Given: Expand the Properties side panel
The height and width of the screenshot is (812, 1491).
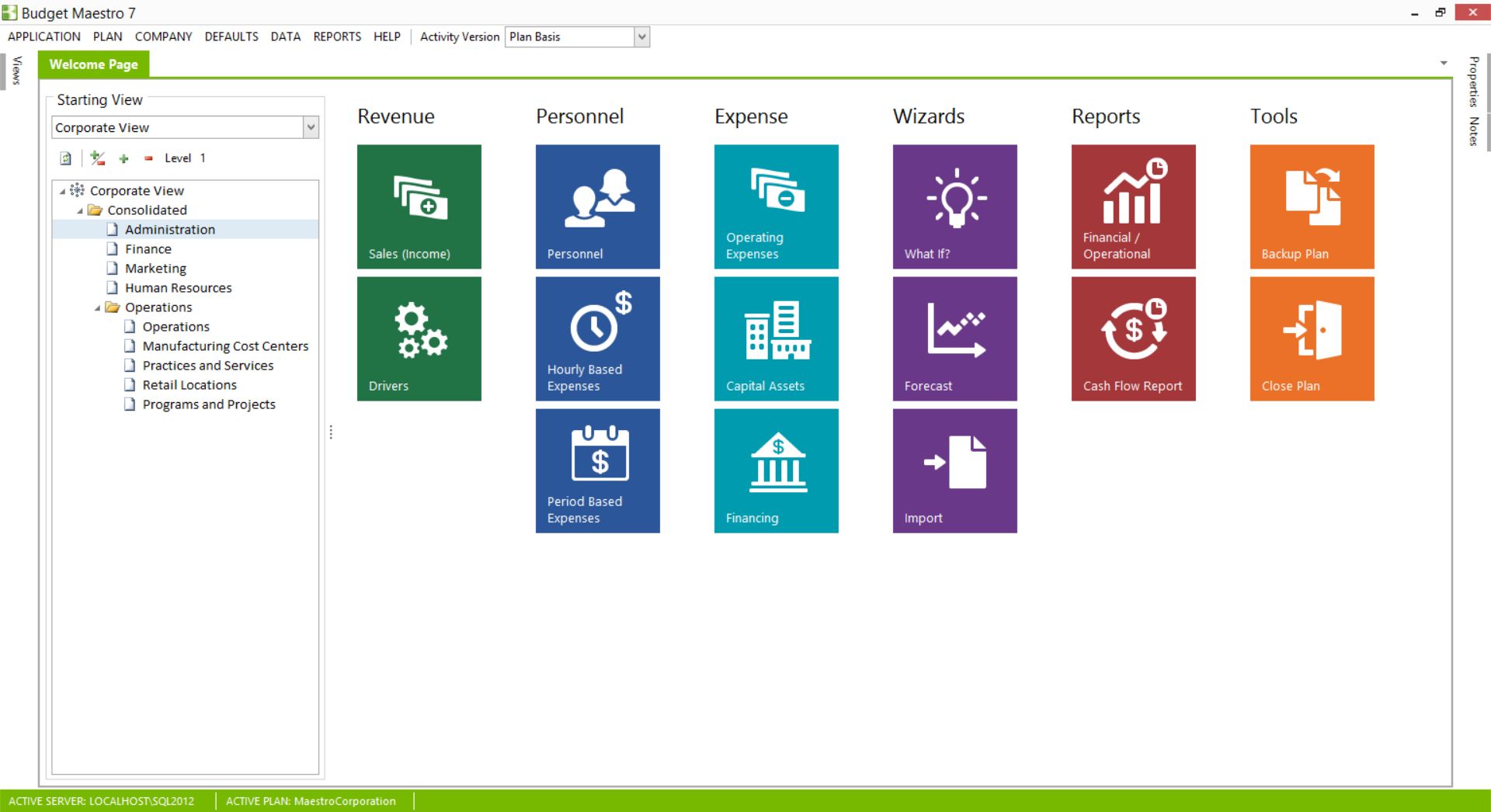Looking at the screenshot, I should point(1473,82).
